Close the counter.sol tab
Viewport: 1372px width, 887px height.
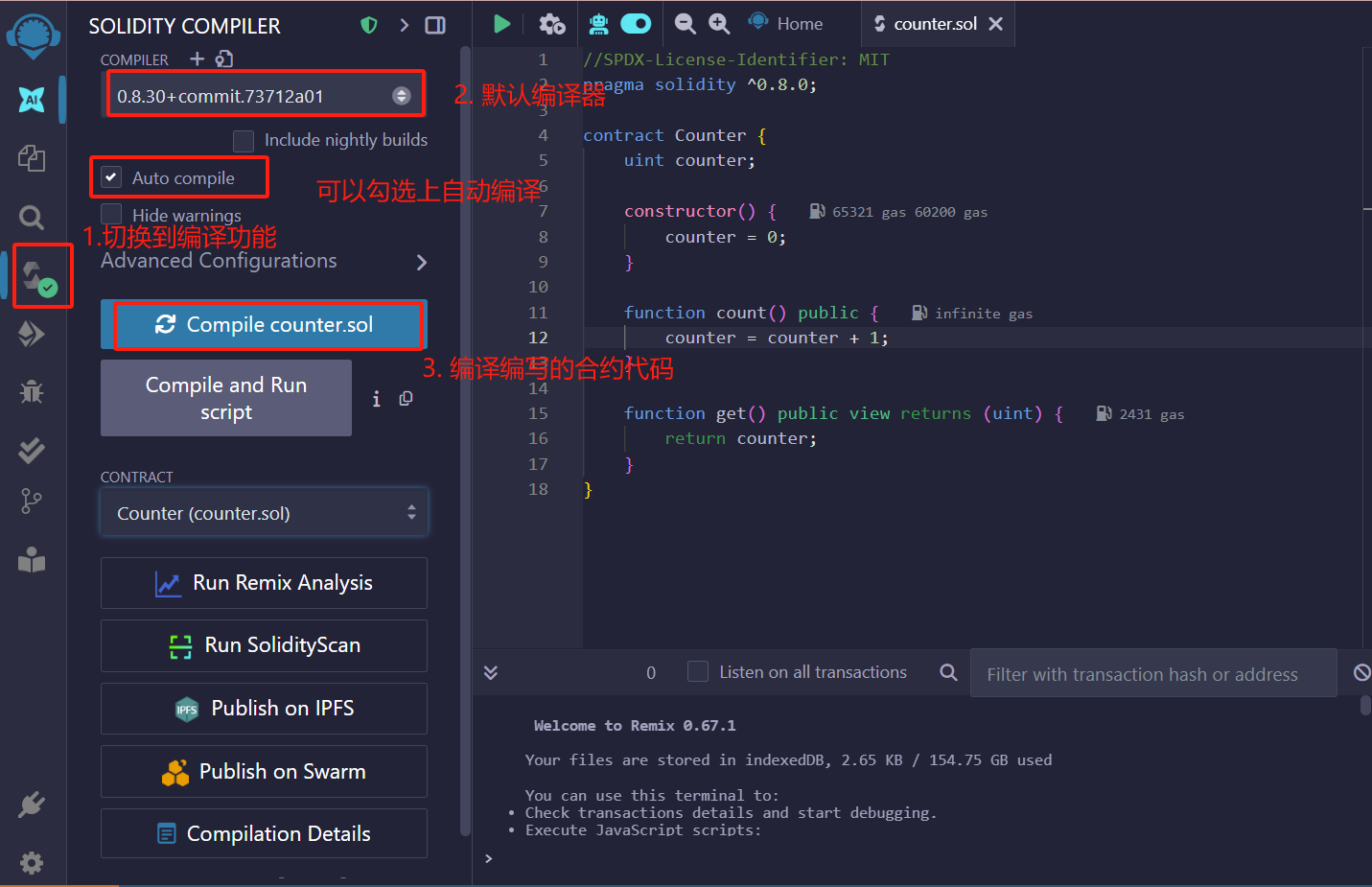pos(996,24)
